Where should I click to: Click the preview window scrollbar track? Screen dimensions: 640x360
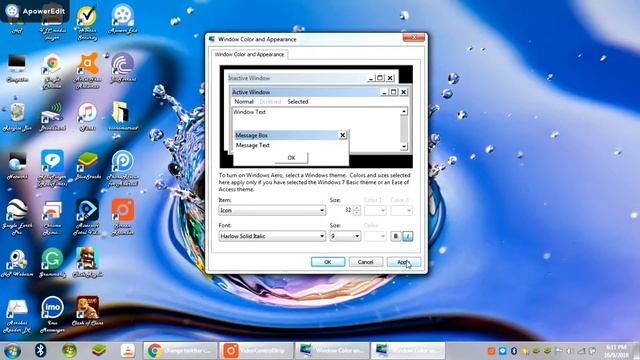[404, 129]
